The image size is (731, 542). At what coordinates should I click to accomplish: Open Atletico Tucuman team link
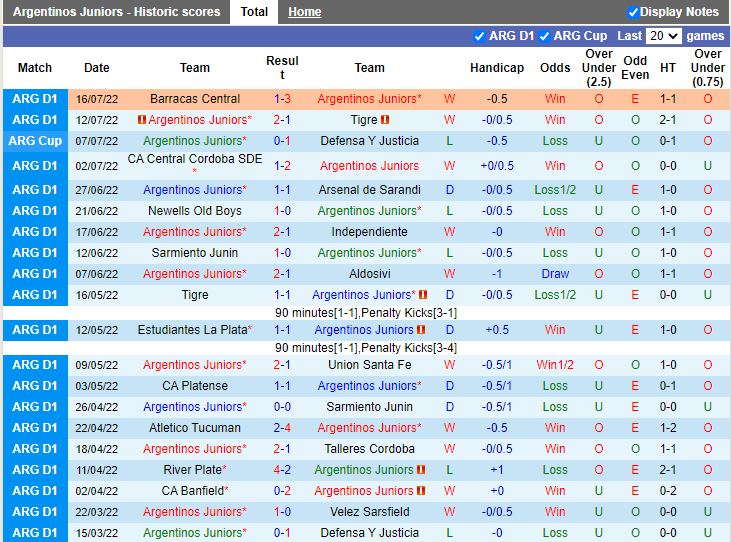(195, 428)
